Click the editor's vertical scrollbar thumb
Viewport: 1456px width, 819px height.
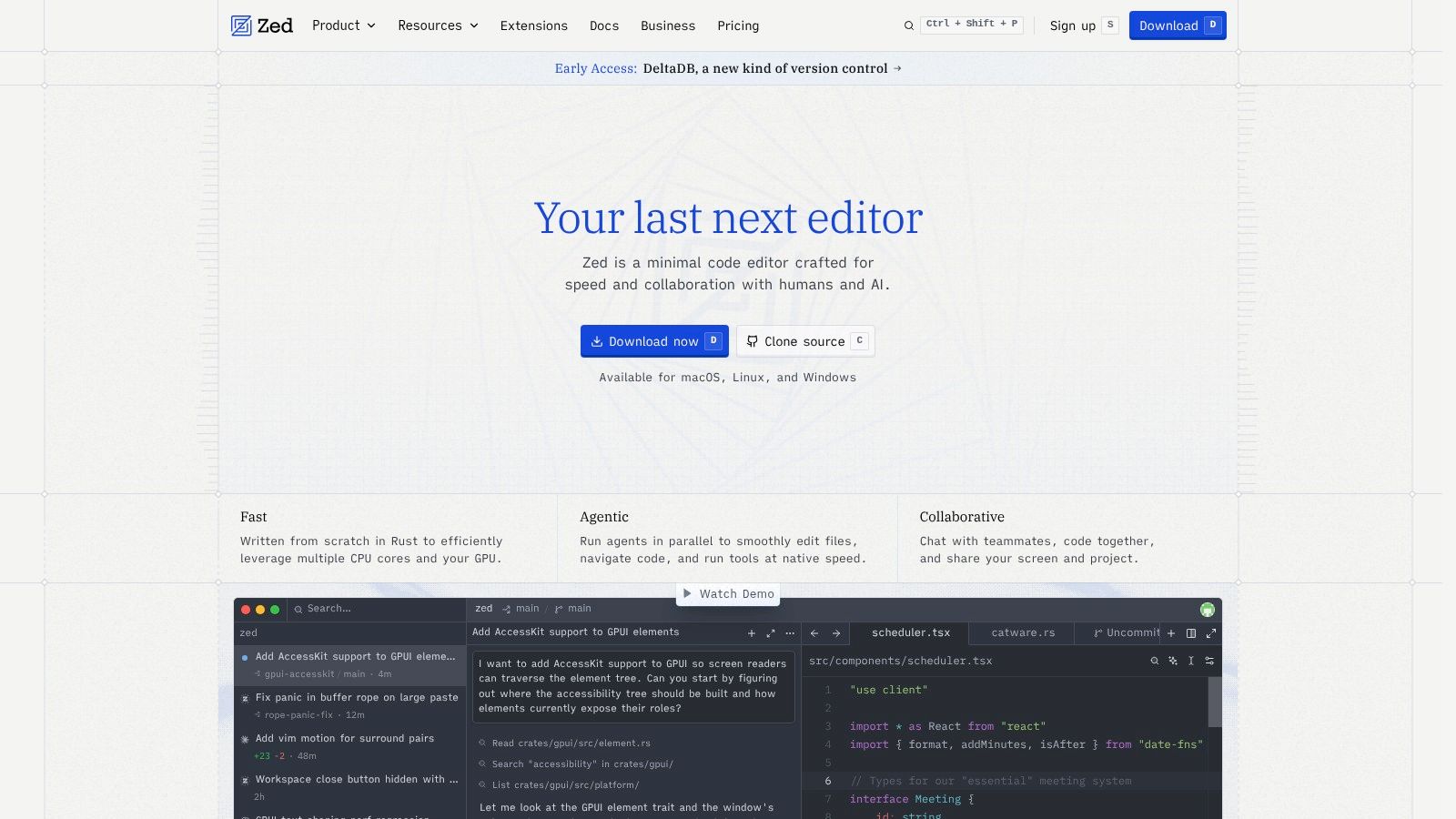pos(1215,702)
